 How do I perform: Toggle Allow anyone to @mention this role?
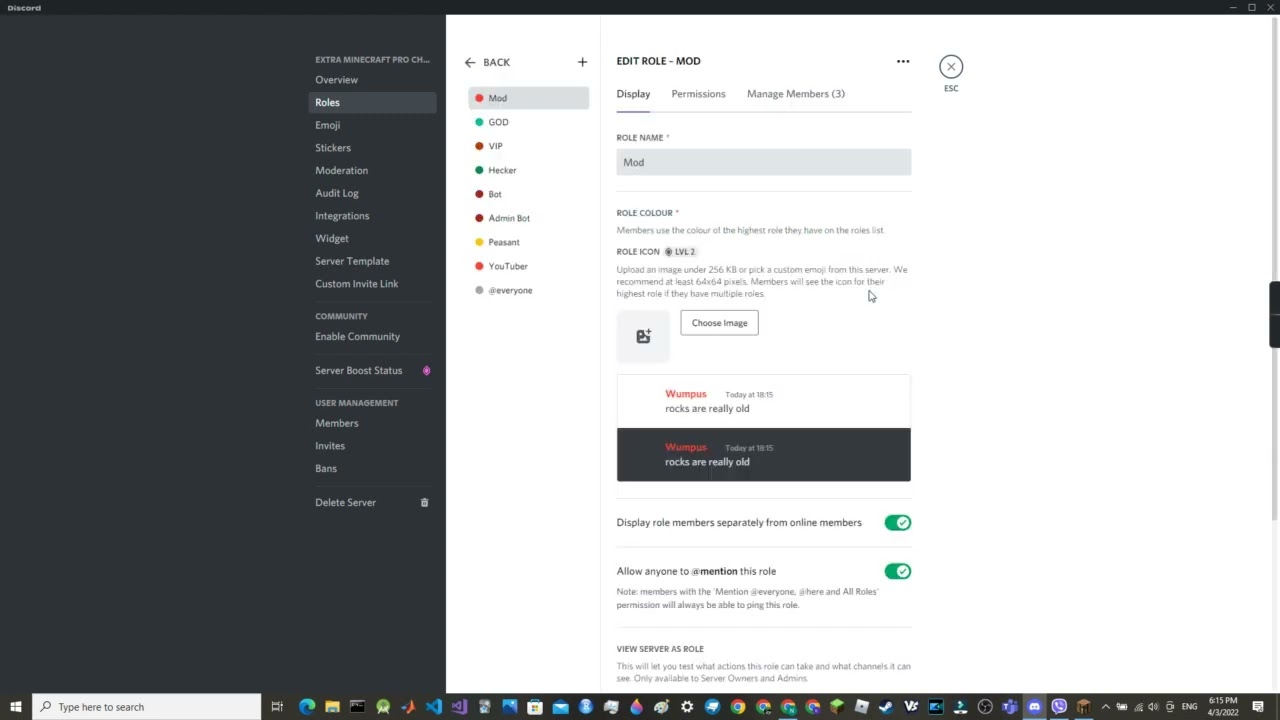pos(897,571)
